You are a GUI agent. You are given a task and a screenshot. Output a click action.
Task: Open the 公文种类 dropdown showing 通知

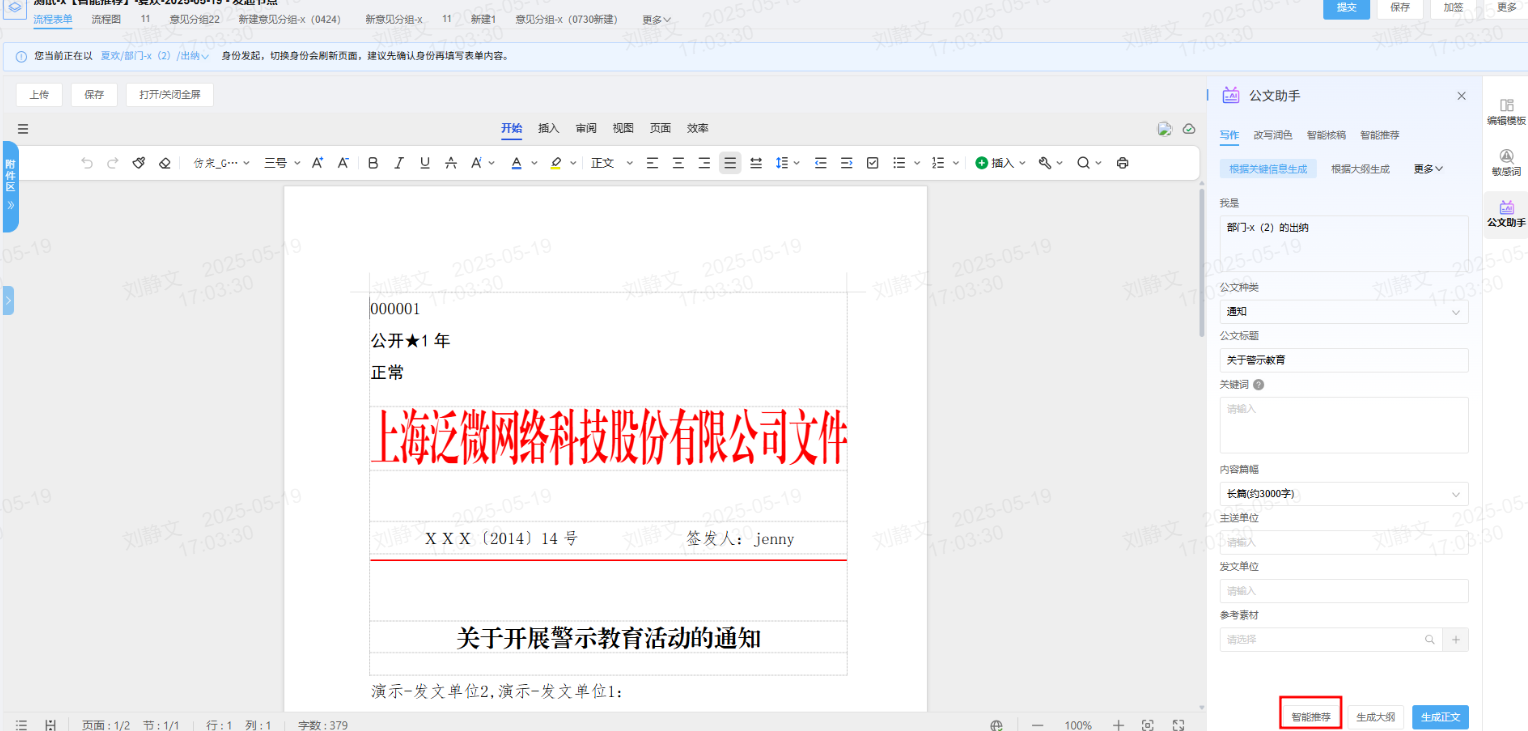(1344, 312)
